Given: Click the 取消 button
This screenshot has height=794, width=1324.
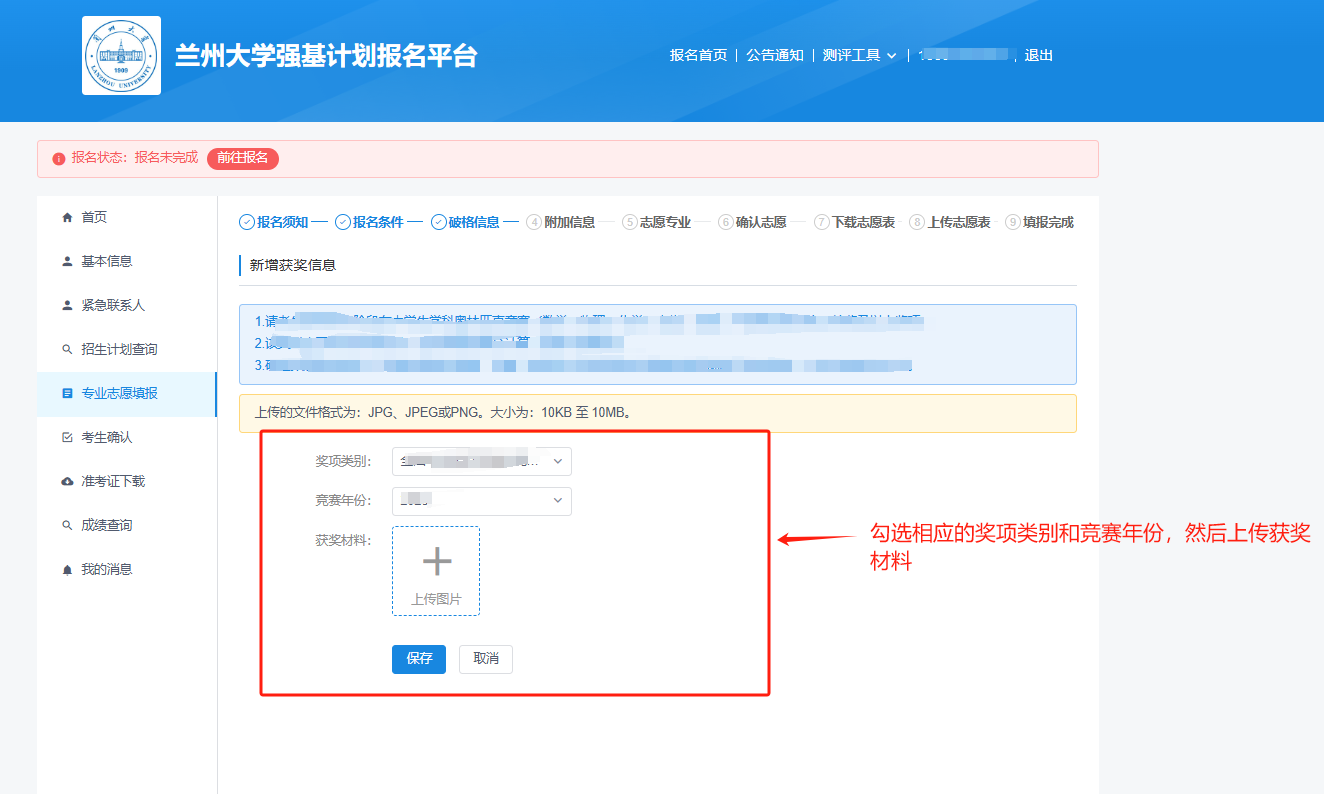Looking at the screenshot, I should tap(486, 659).
